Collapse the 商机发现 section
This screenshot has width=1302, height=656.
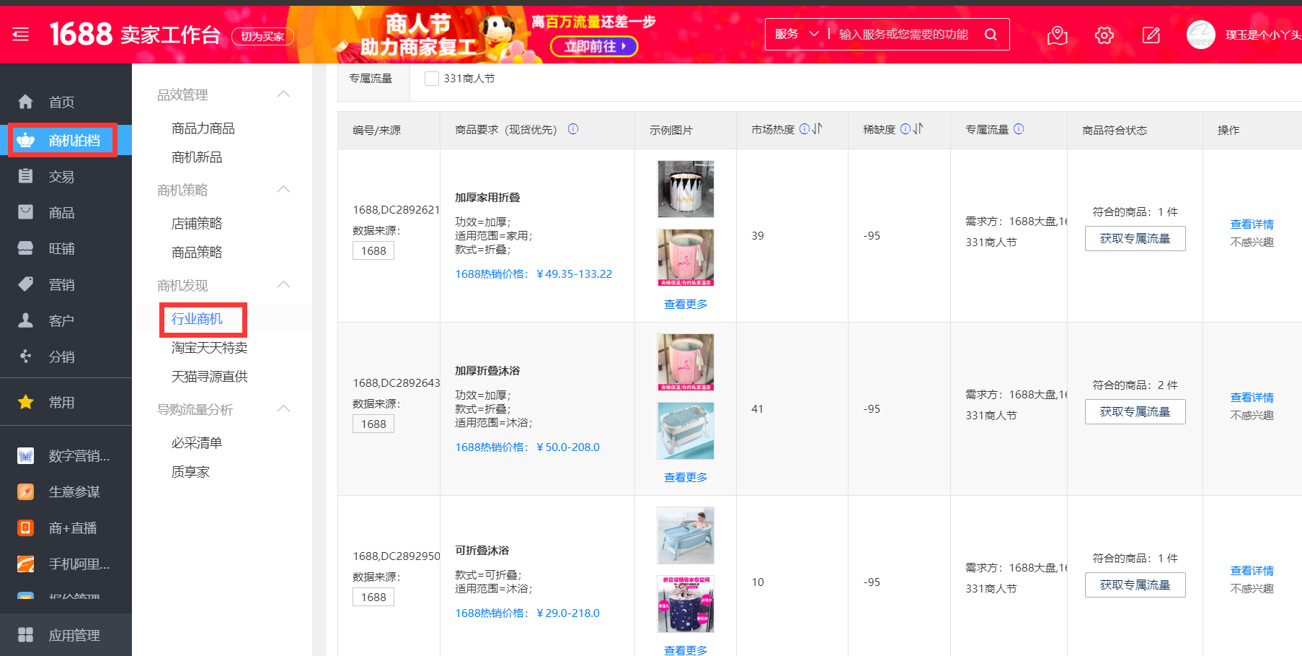283,285
